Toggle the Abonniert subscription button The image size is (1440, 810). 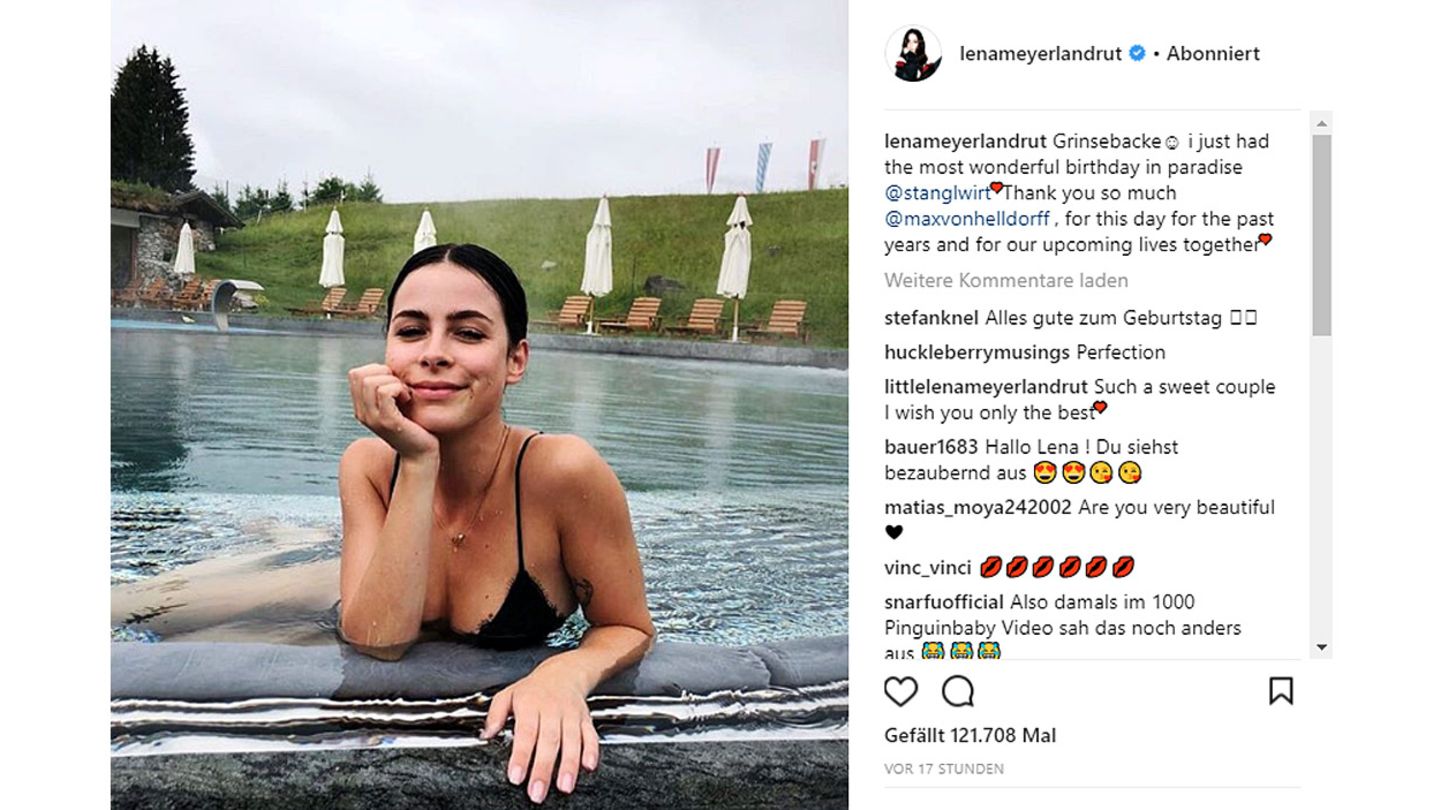click(1213, 54)
